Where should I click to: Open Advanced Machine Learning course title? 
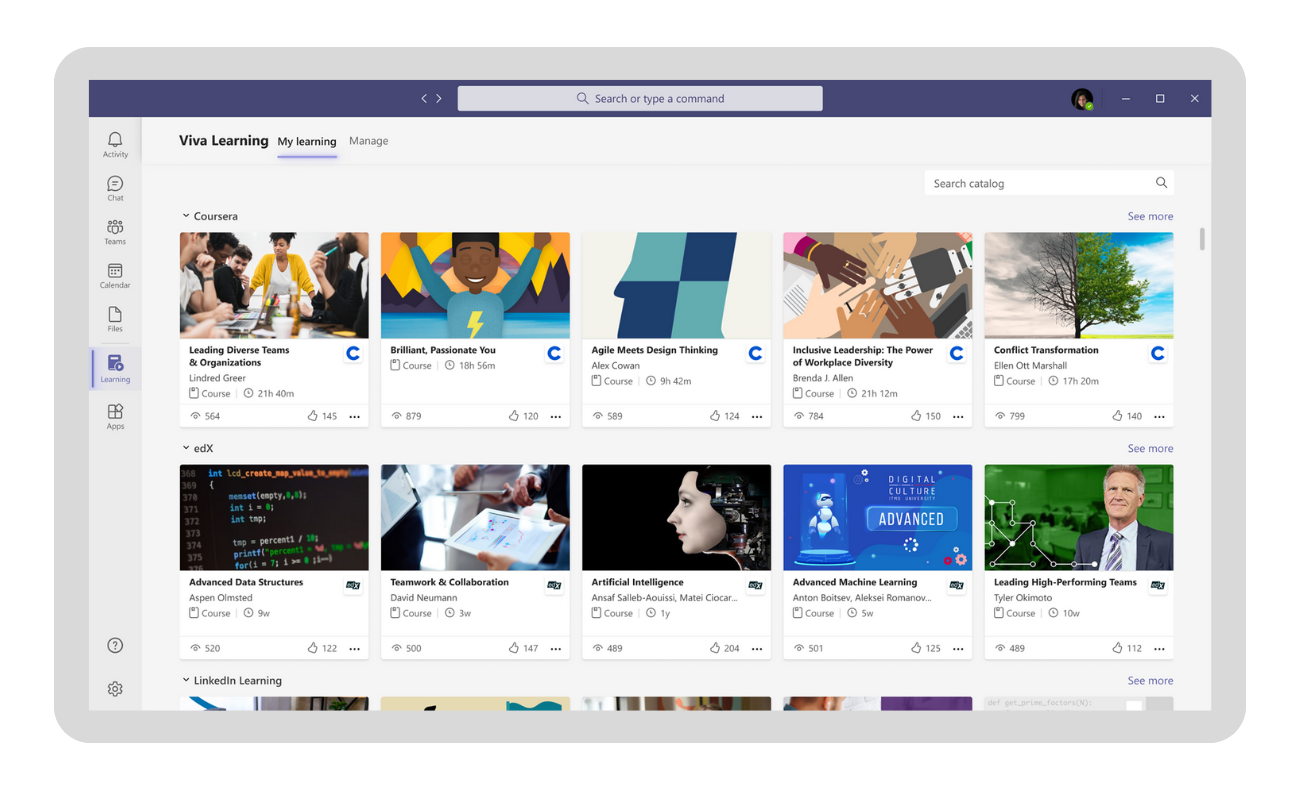tap(855, 582)
